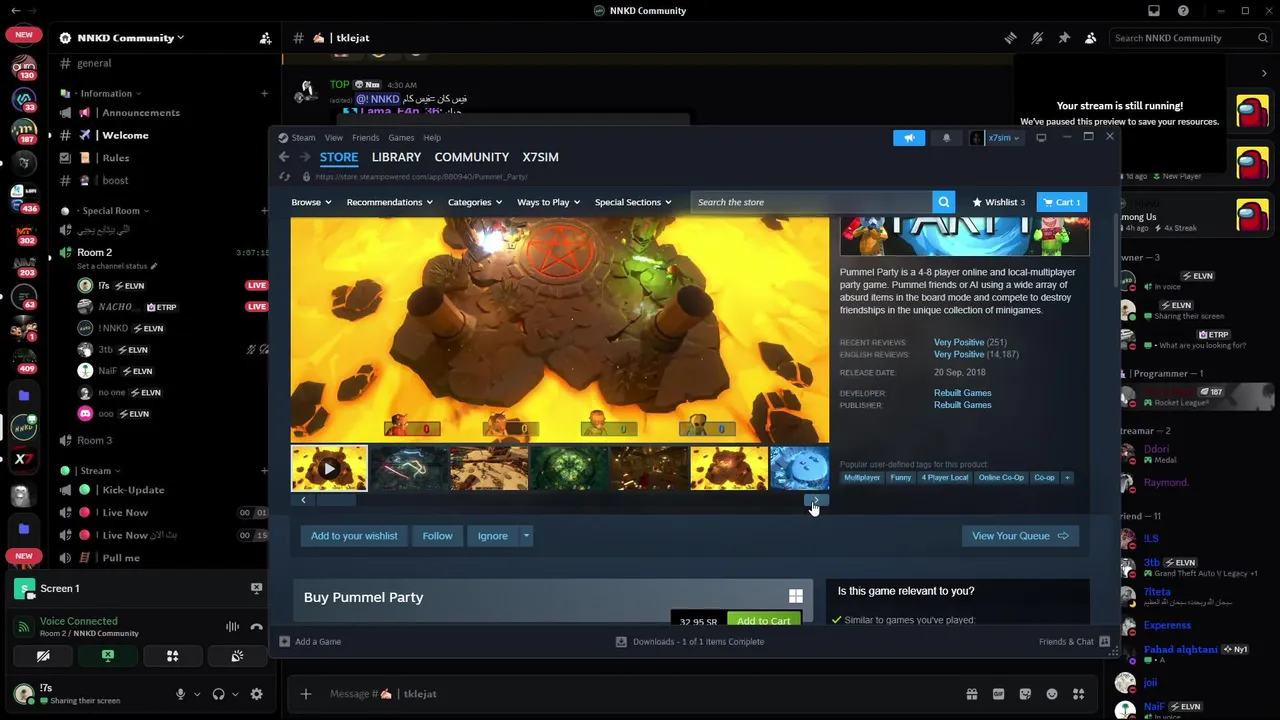Click Add to your wishlist button
1280x720 pixels.
point(354,536)
